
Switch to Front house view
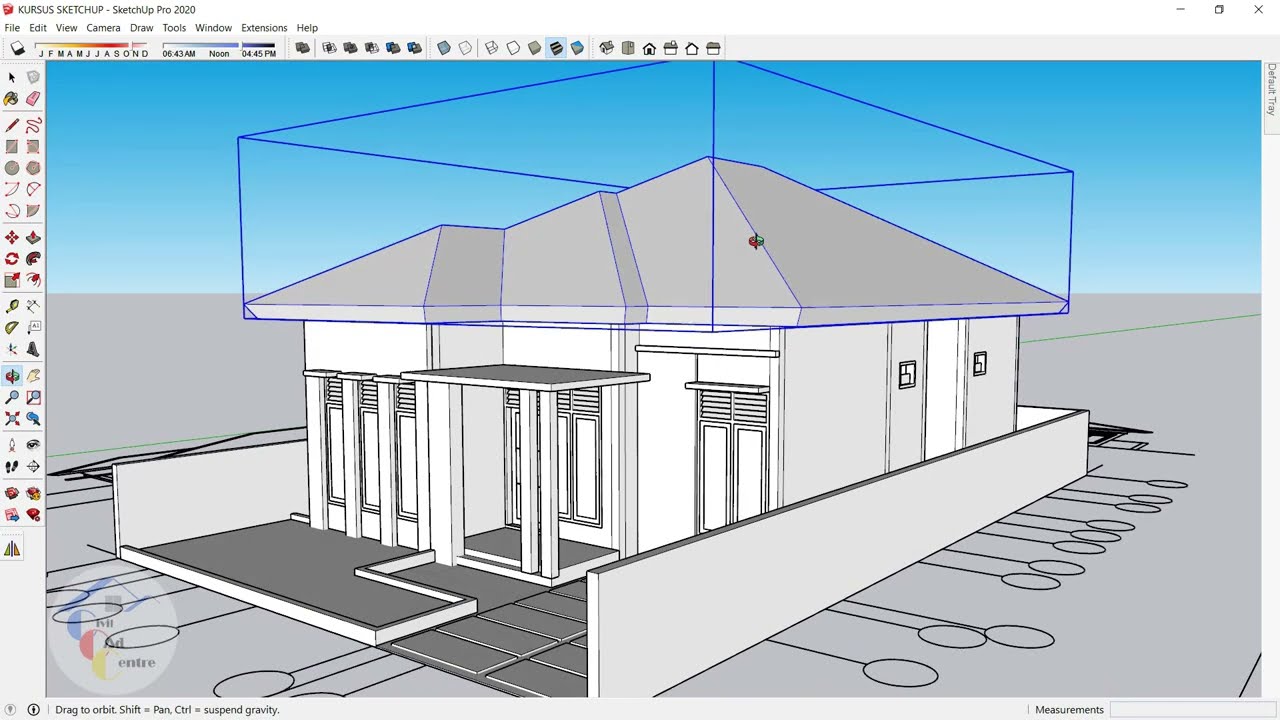[x=649, y=48]
